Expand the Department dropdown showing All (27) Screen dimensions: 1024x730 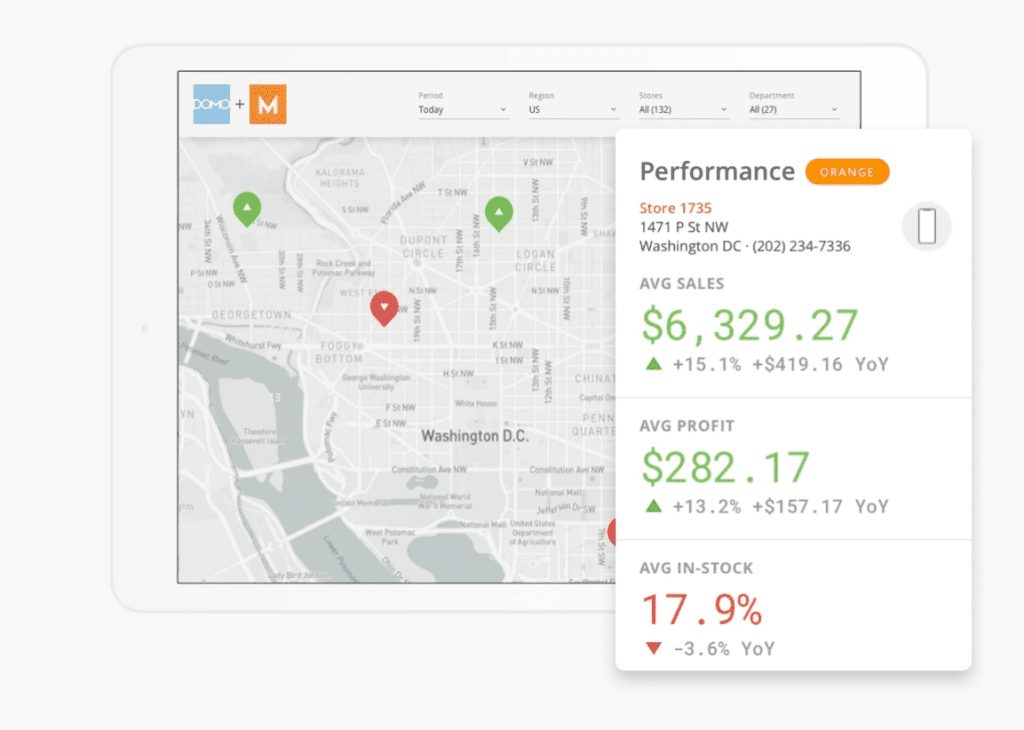(x=794, y=110)
